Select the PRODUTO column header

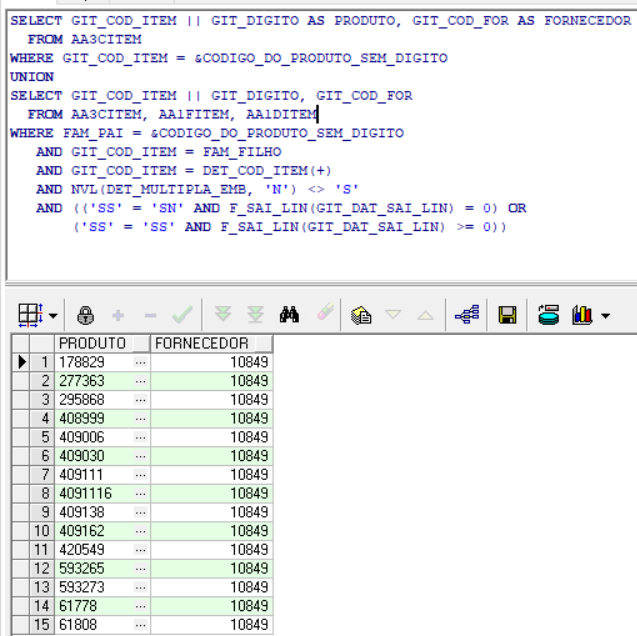102,344
